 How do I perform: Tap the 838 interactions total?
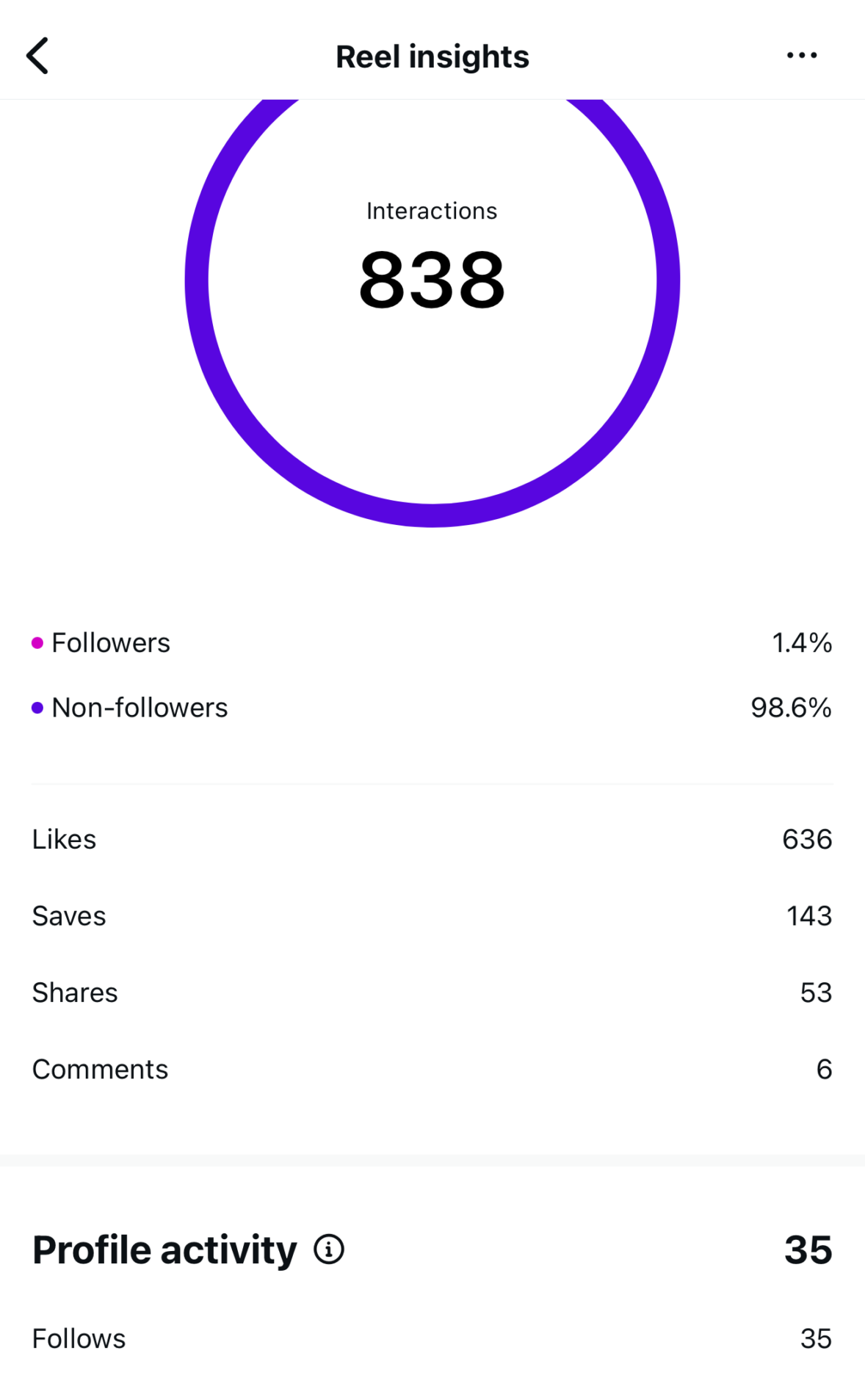click(x=432, y=280)
